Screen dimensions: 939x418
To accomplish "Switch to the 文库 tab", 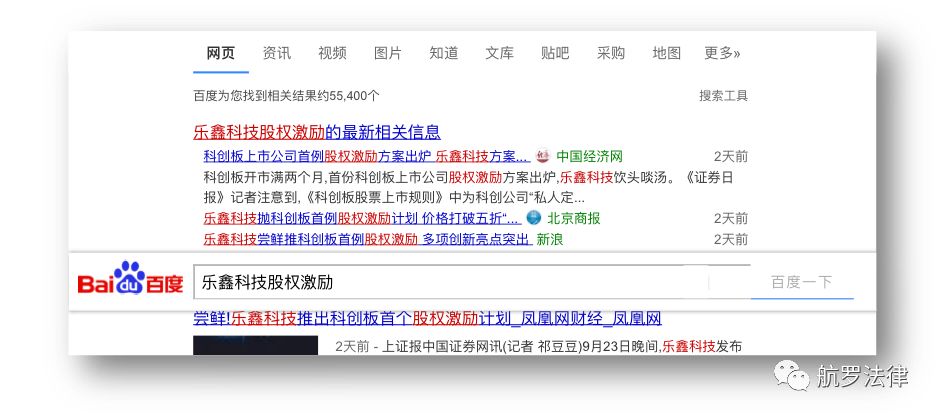I will coord(499,53).
